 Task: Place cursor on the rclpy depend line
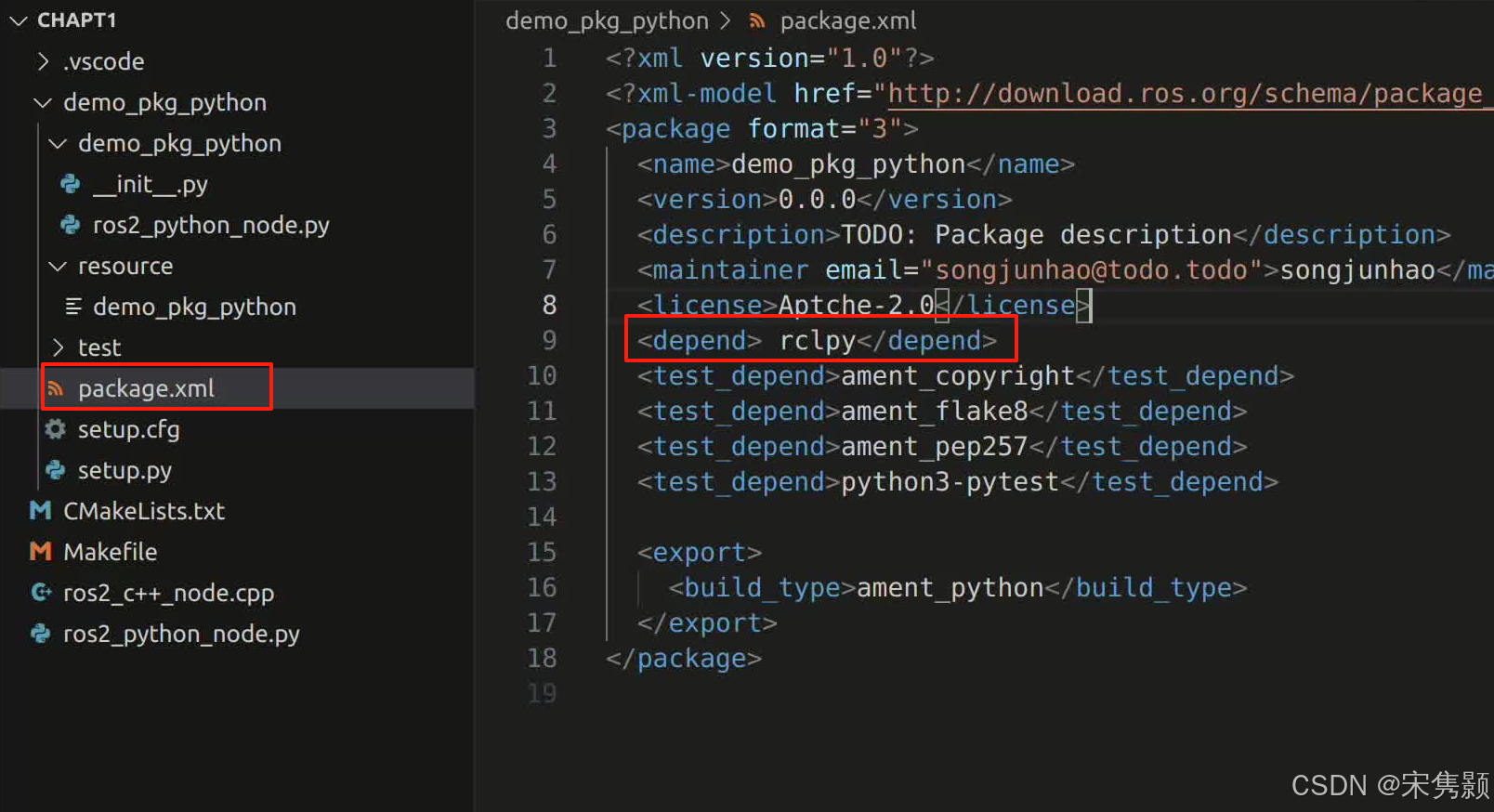(x=817, y=341)
